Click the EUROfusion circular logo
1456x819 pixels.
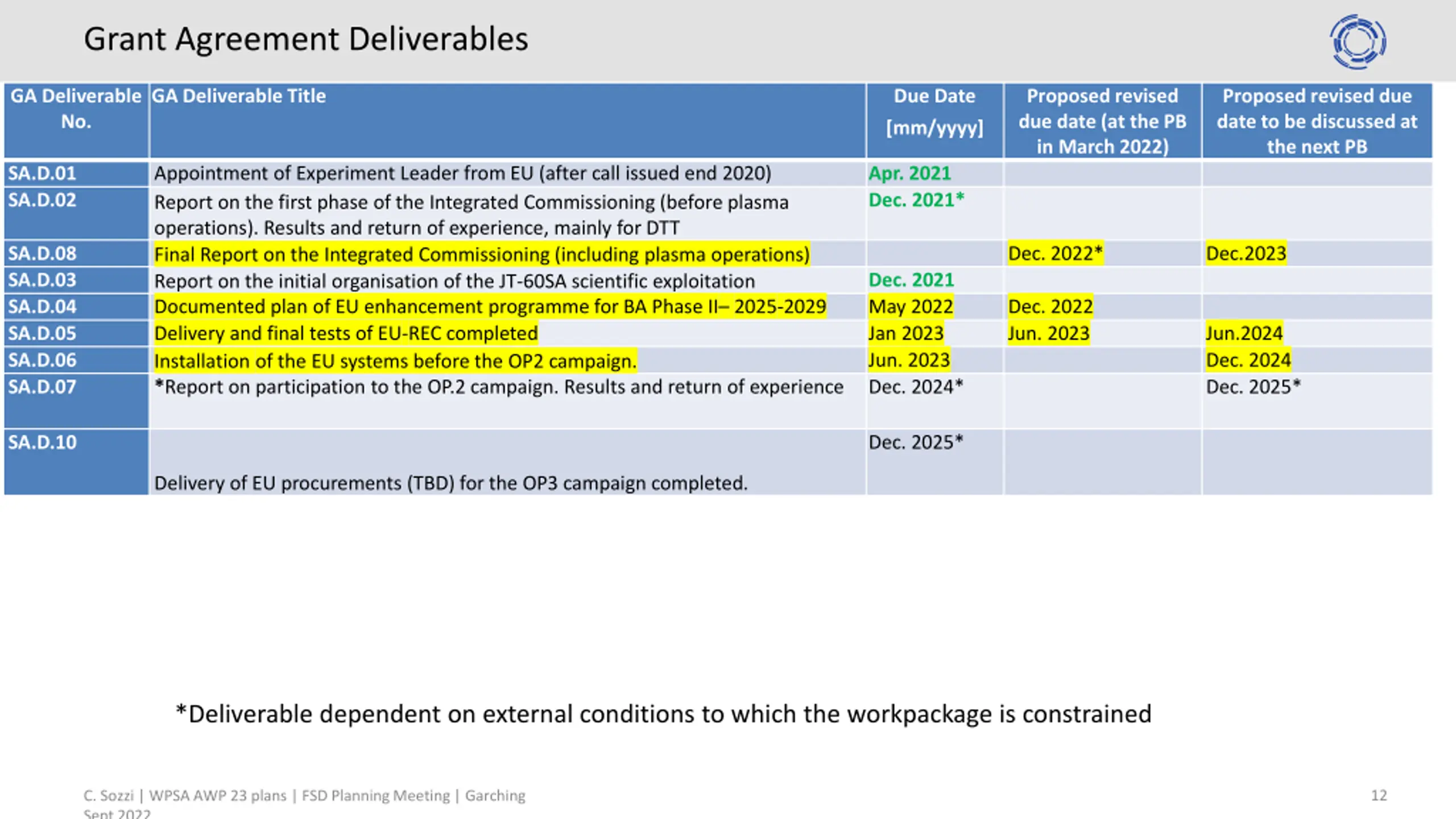(1358, 42)
